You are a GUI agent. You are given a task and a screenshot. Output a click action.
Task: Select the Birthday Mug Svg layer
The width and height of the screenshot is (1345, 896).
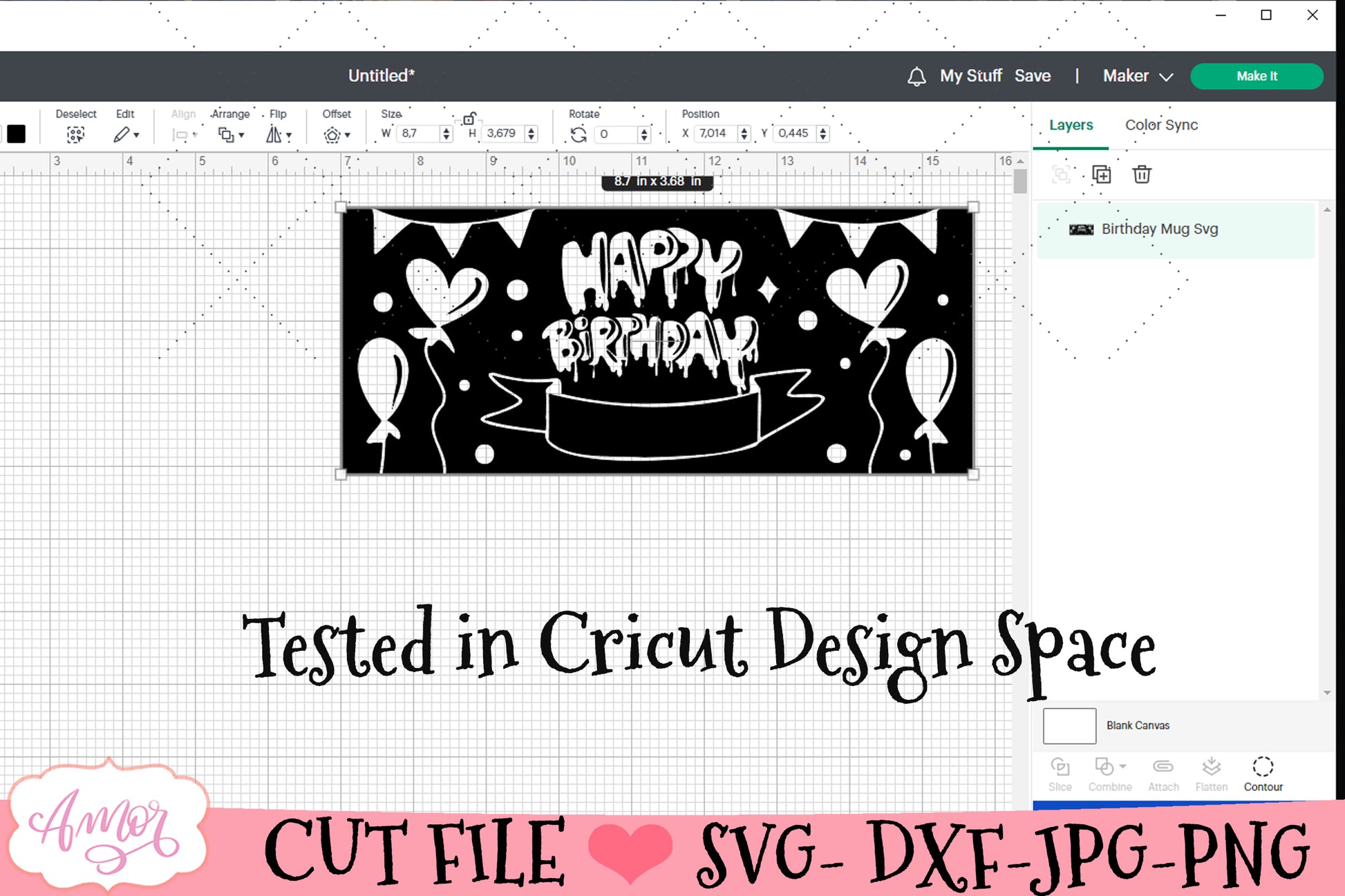[x=1176, y=229]
